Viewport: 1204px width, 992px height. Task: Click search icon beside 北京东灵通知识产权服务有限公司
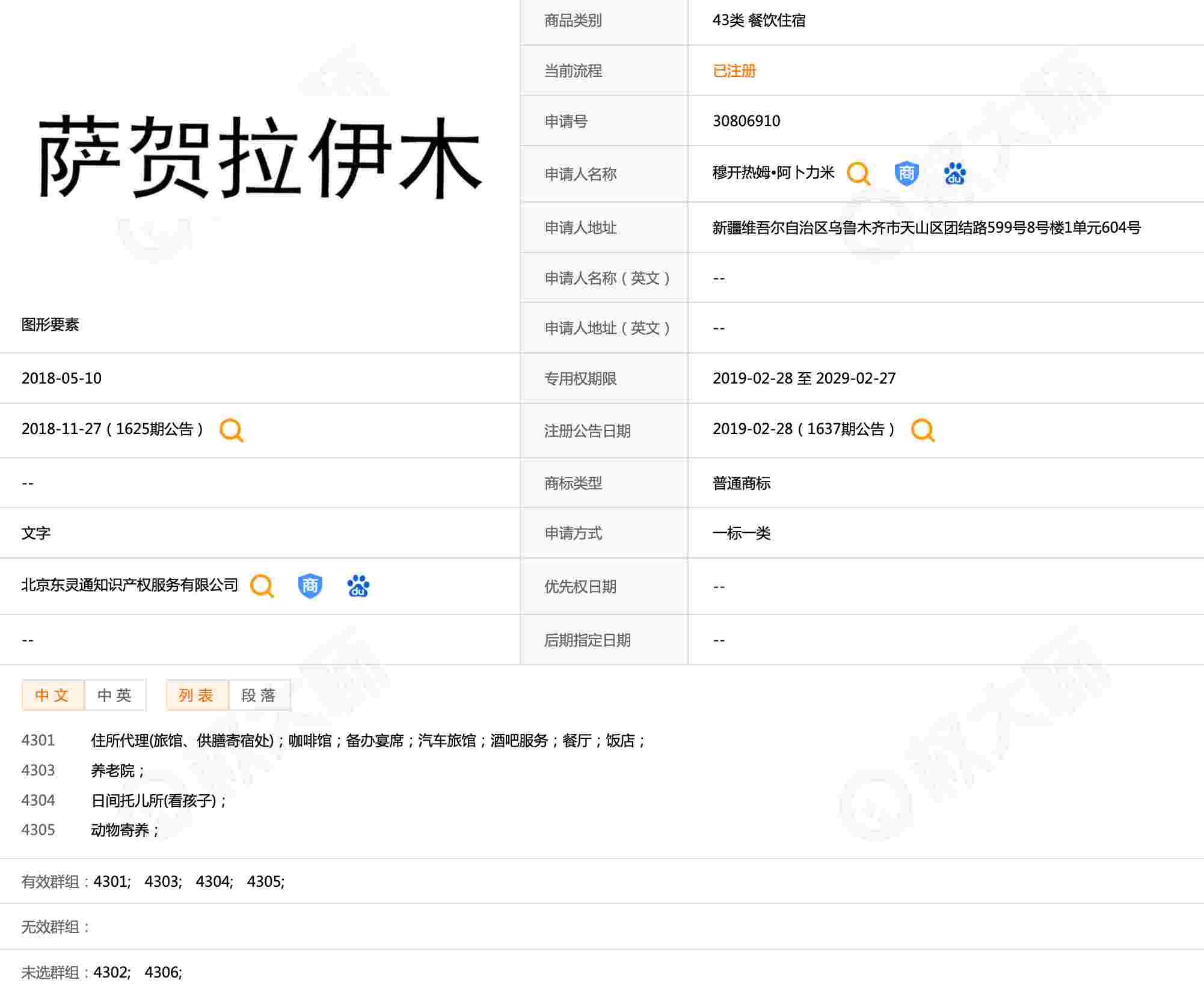pyautogui.click(x=262, y=586)
